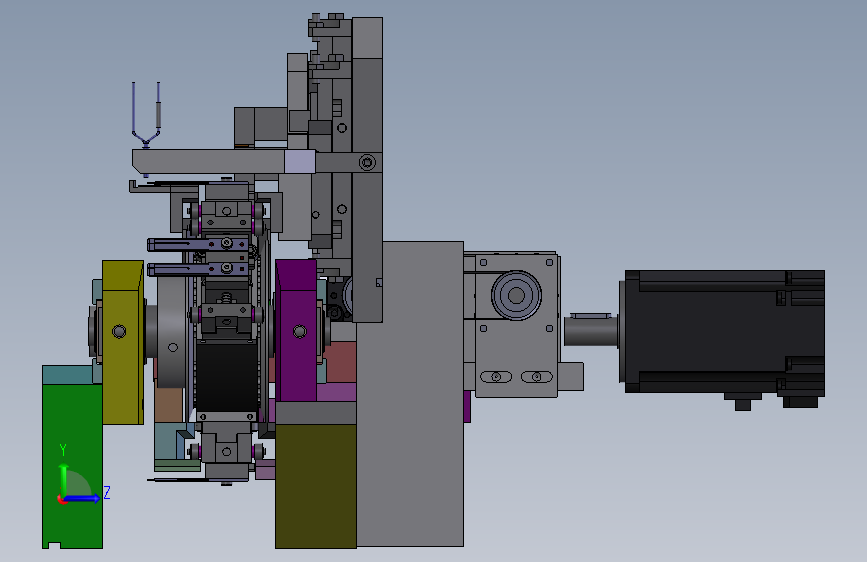Select the left slotted hole on gearbox
Image resolution: width=867 pixels, height=562 pixels.
tap(496, 377)
